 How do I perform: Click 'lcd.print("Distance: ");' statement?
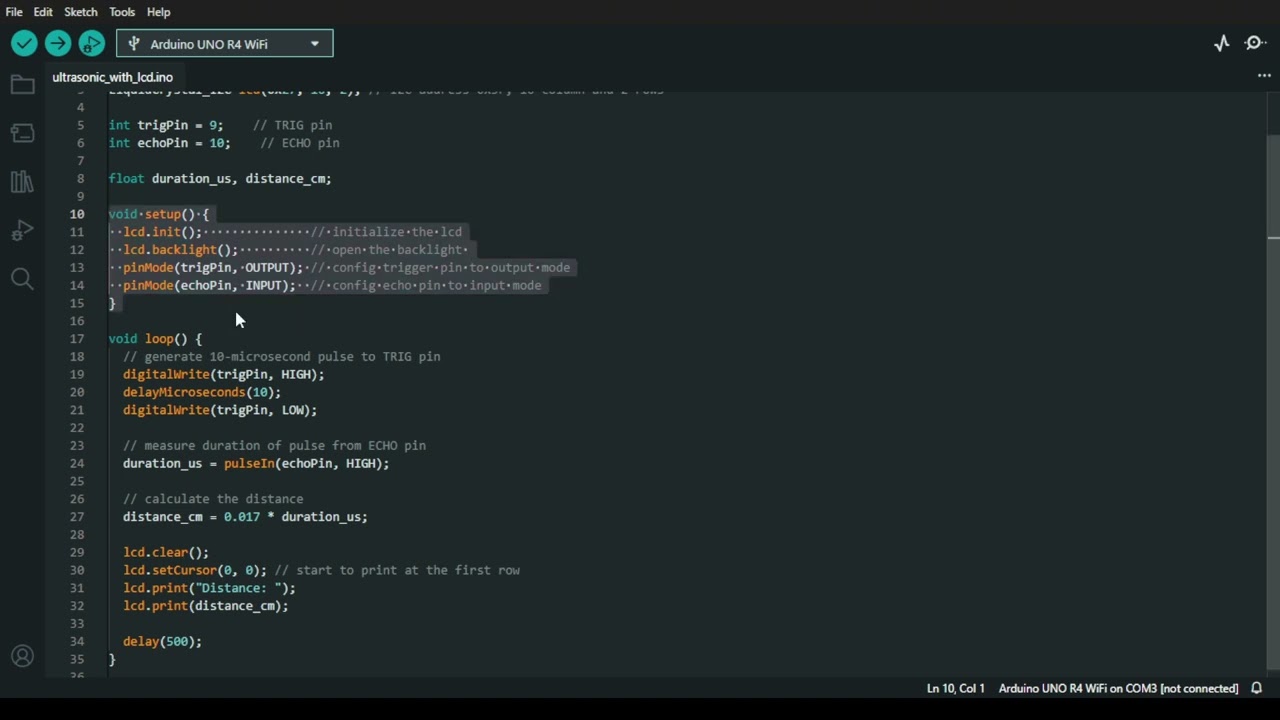(x=209, y=588)
